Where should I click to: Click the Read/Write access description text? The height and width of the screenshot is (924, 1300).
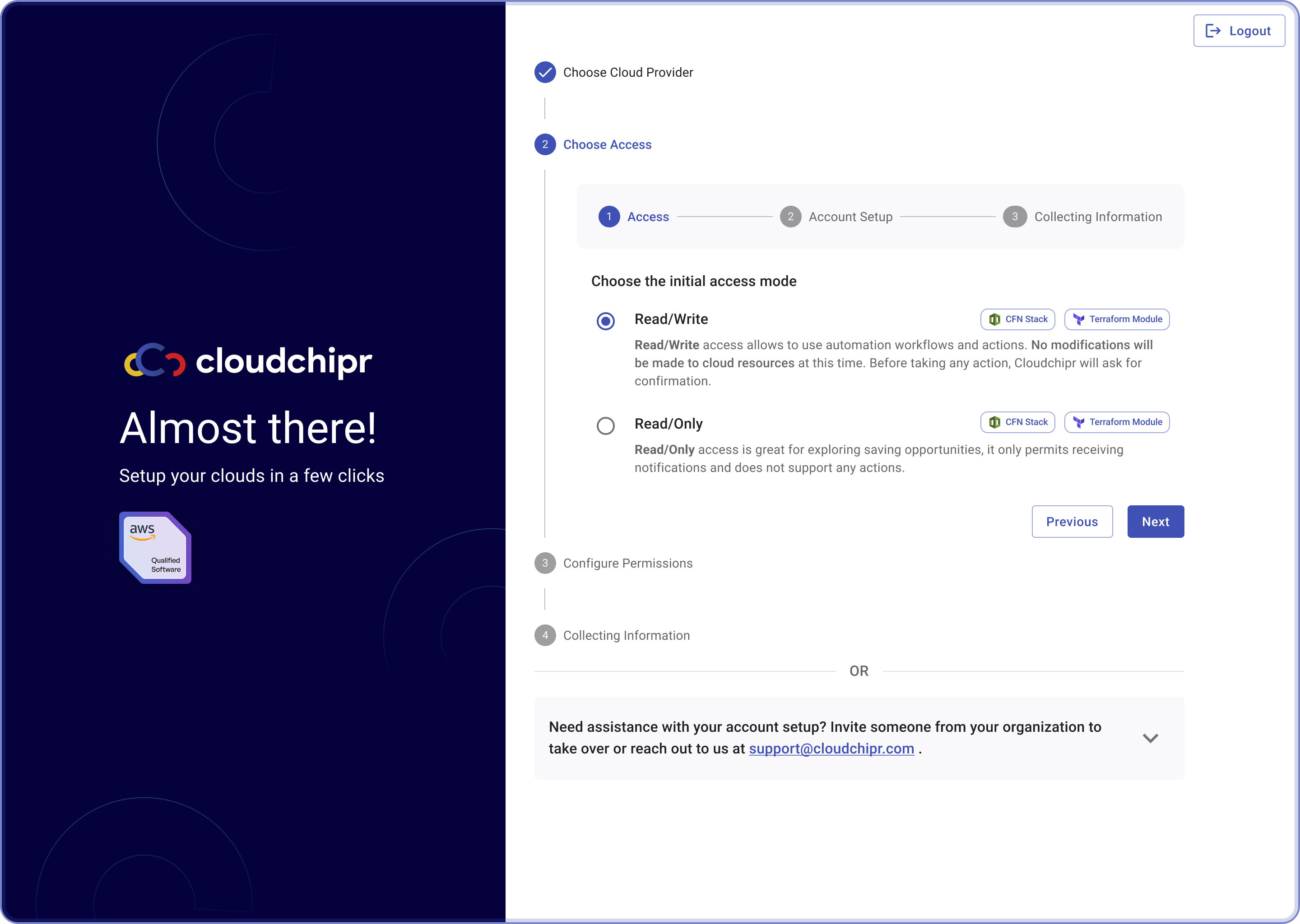coord(894,363)
